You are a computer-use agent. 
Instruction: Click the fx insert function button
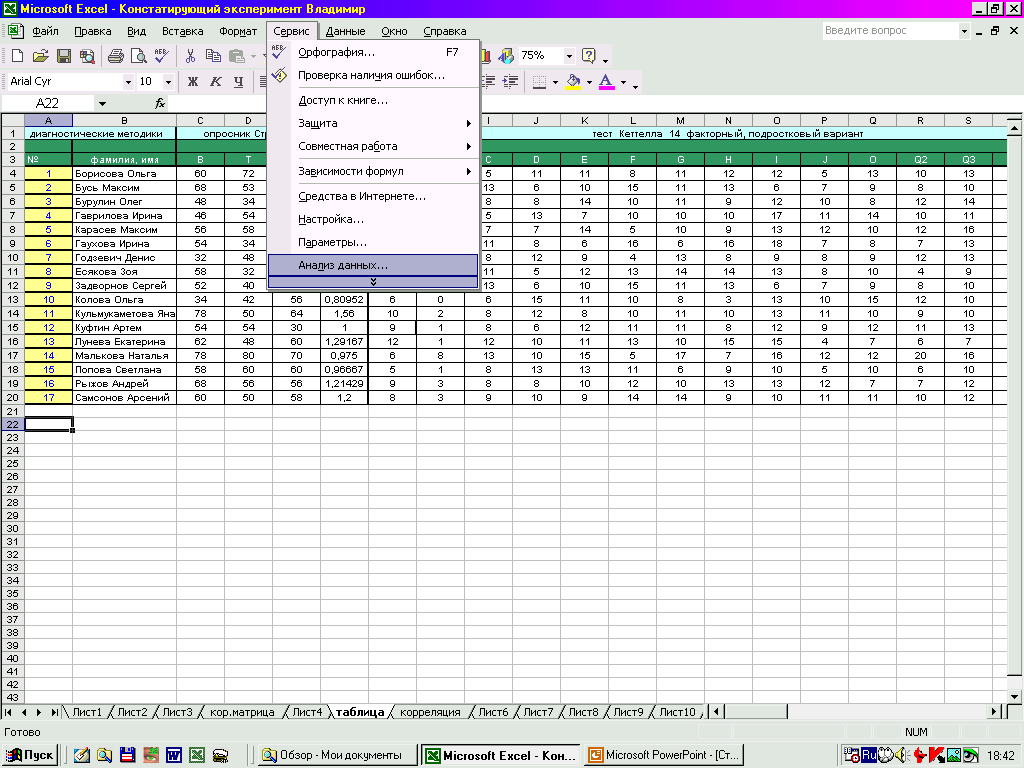coord(160,103)
